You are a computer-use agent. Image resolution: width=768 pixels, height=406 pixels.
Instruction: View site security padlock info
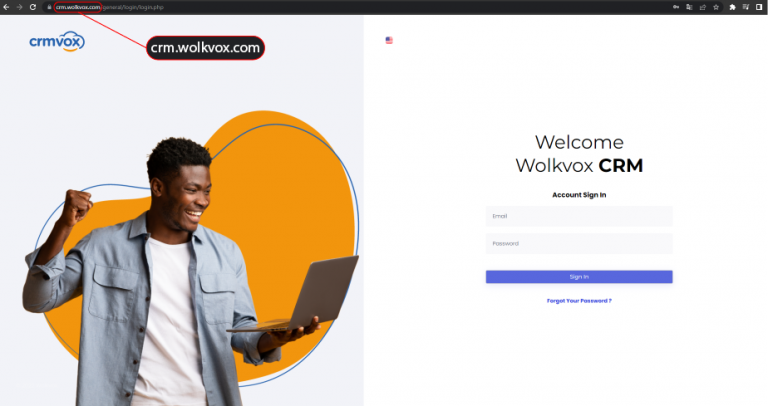tap(49, 7)
